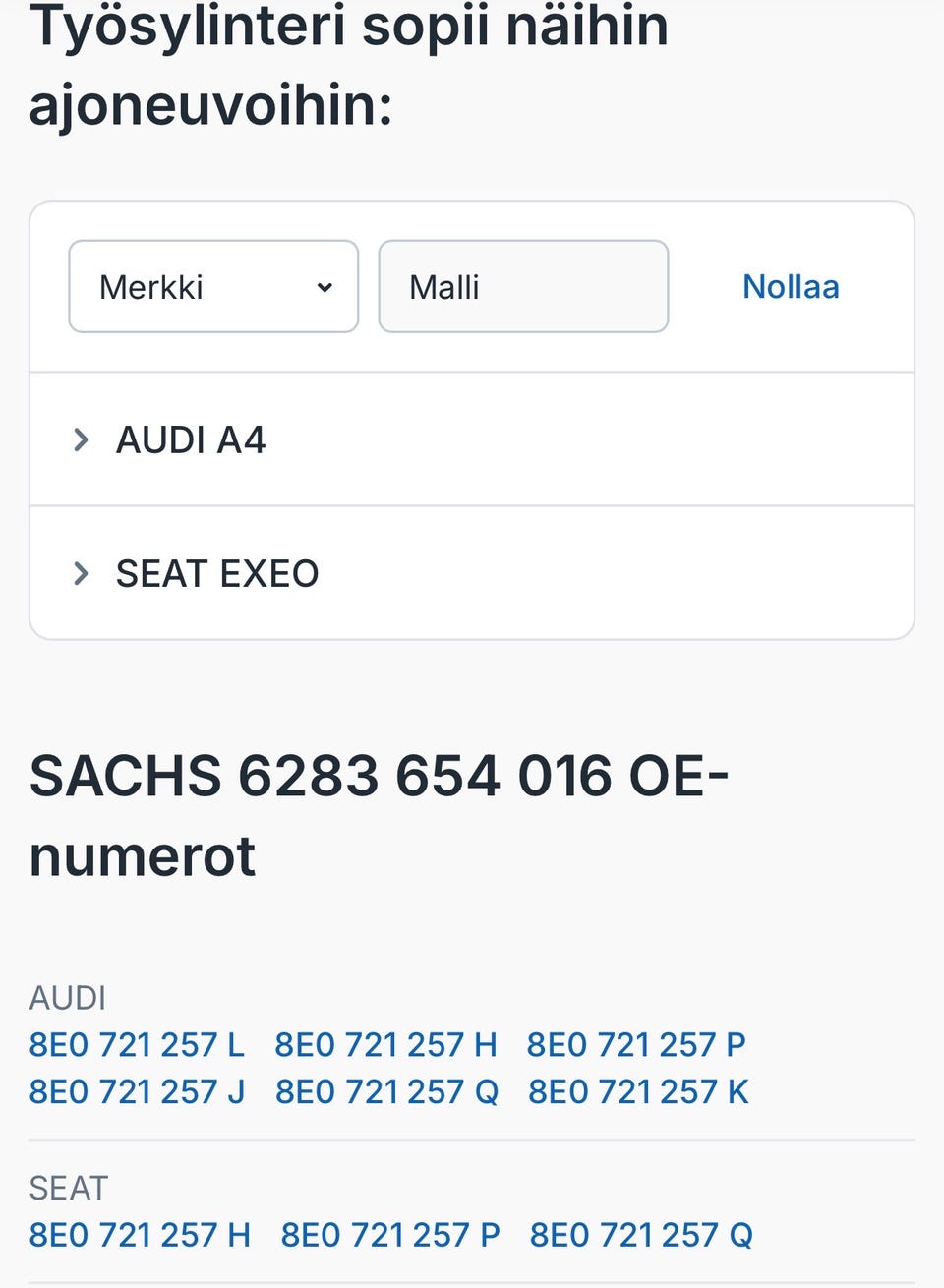The image size is (944, 1288).
Task: Open Audi OE number 8E0 721 257 Q
Action: (x=386, y=1091)
